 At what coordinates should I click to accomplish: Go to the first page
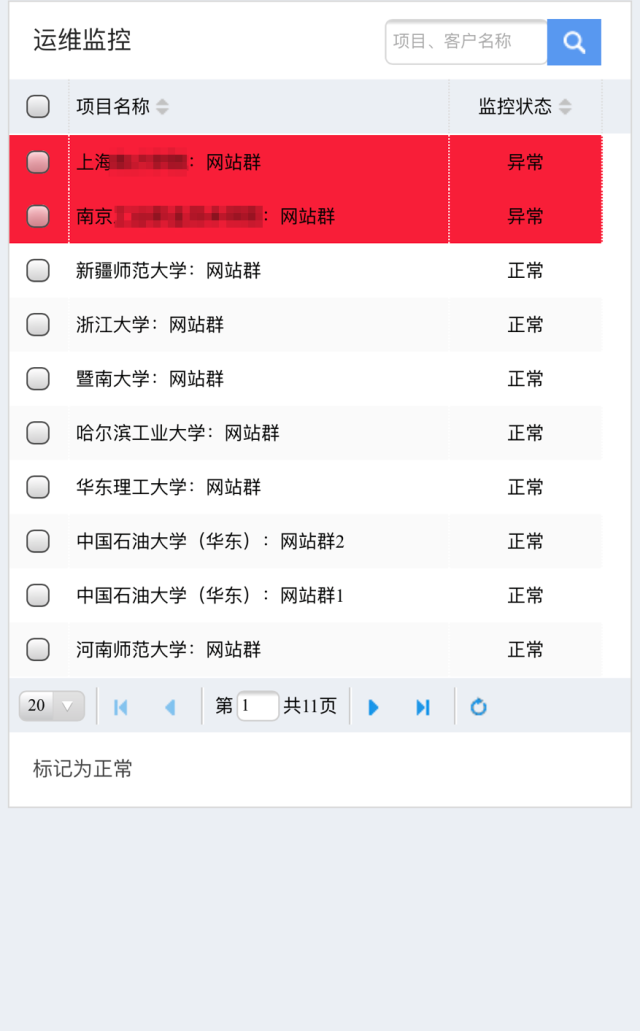pyautogui.click(x=121, y=707)
